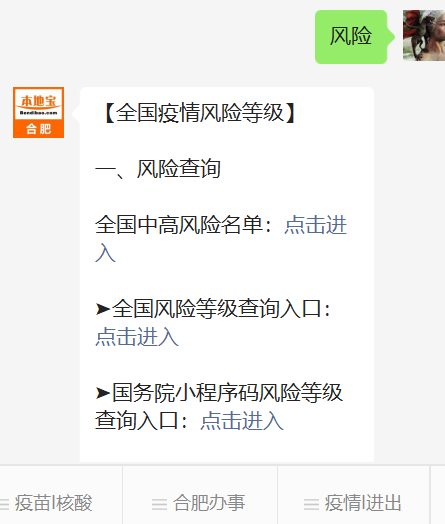
Task: Click the 全国风险等级查询入口 text line
Action: point(217,308)
